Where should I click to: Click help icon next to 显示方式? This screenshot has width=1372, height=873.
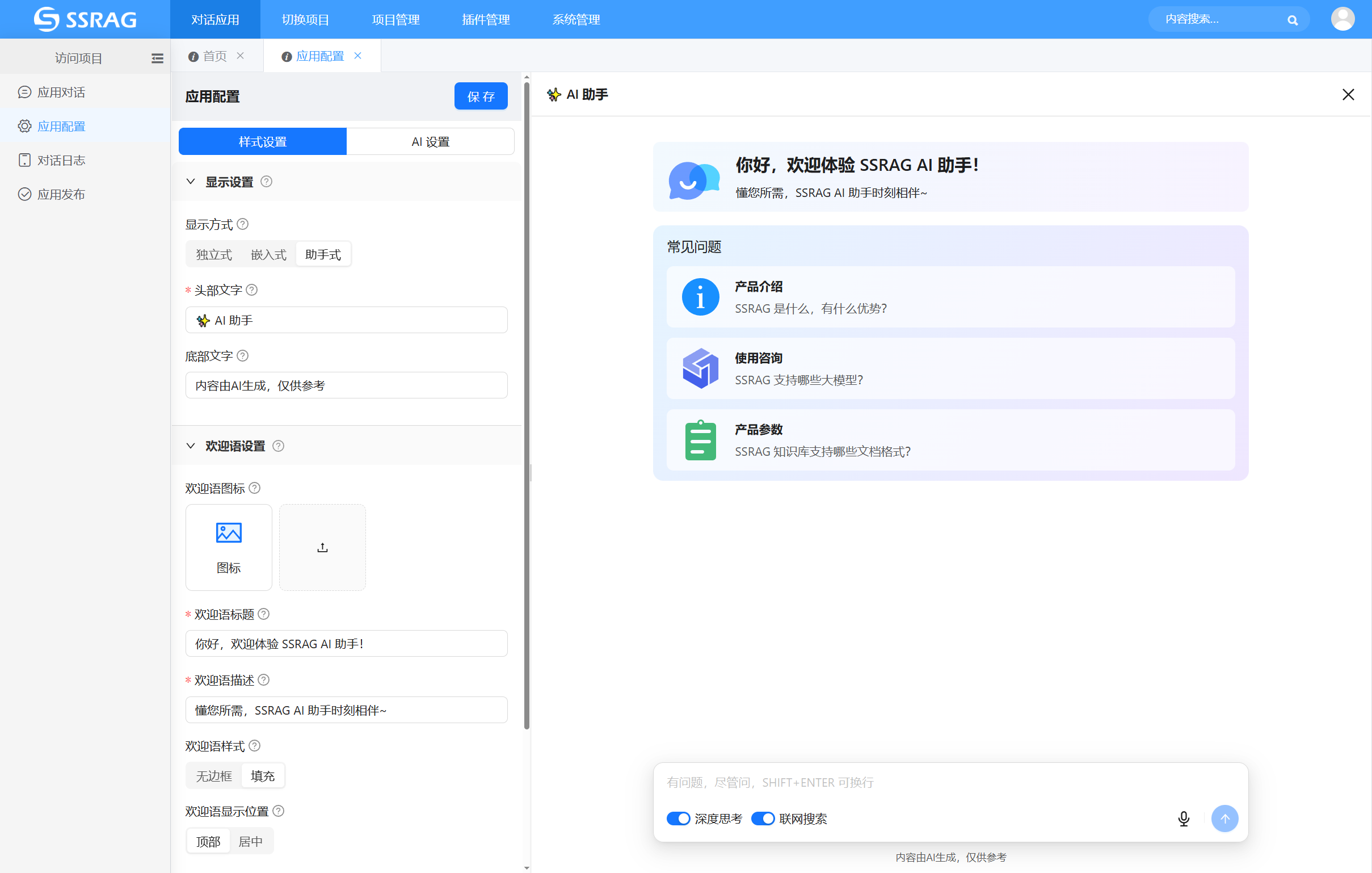[242, 225]
